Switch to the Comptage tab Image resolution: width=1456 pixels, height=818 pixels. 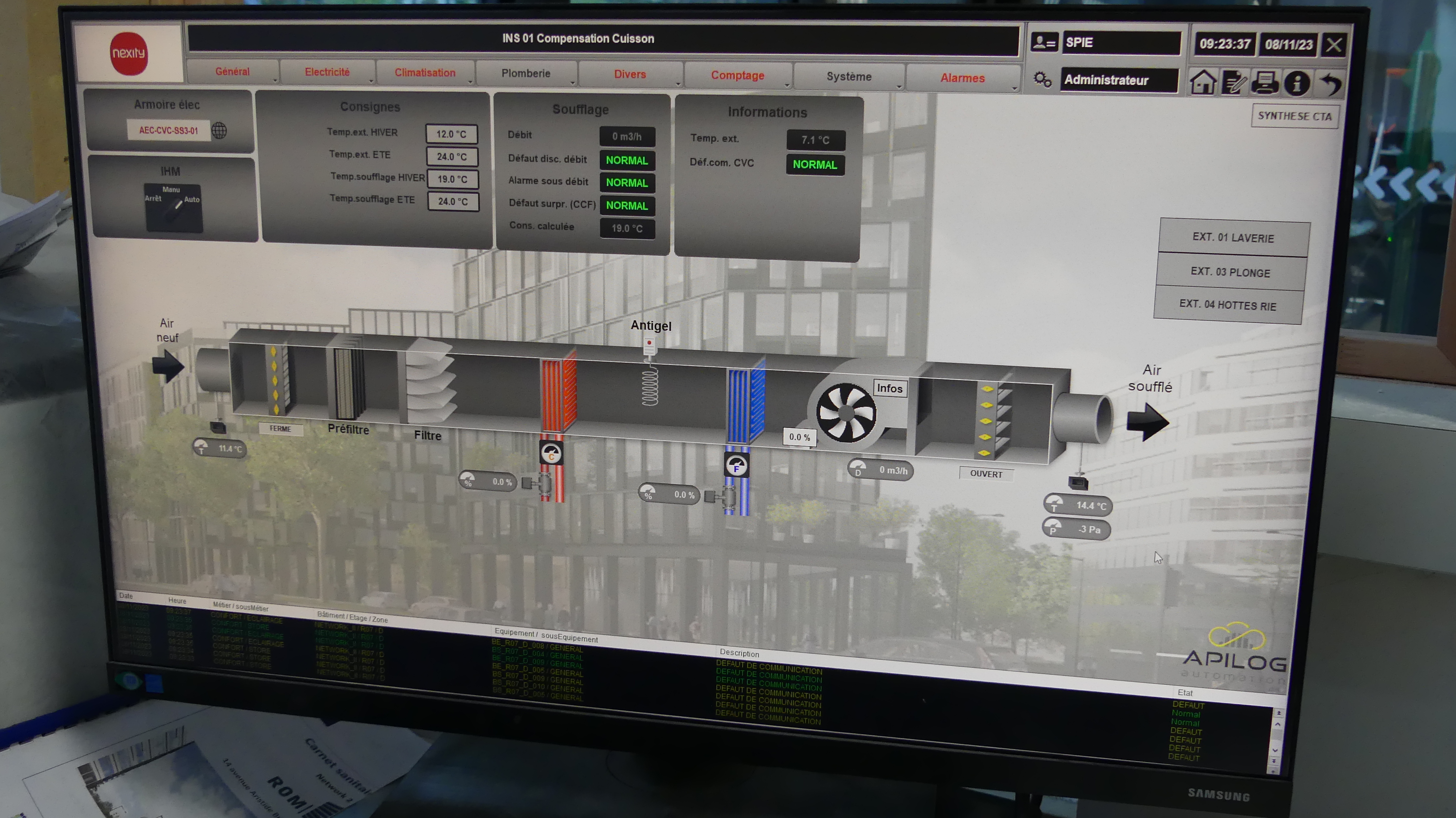point(737,76)
